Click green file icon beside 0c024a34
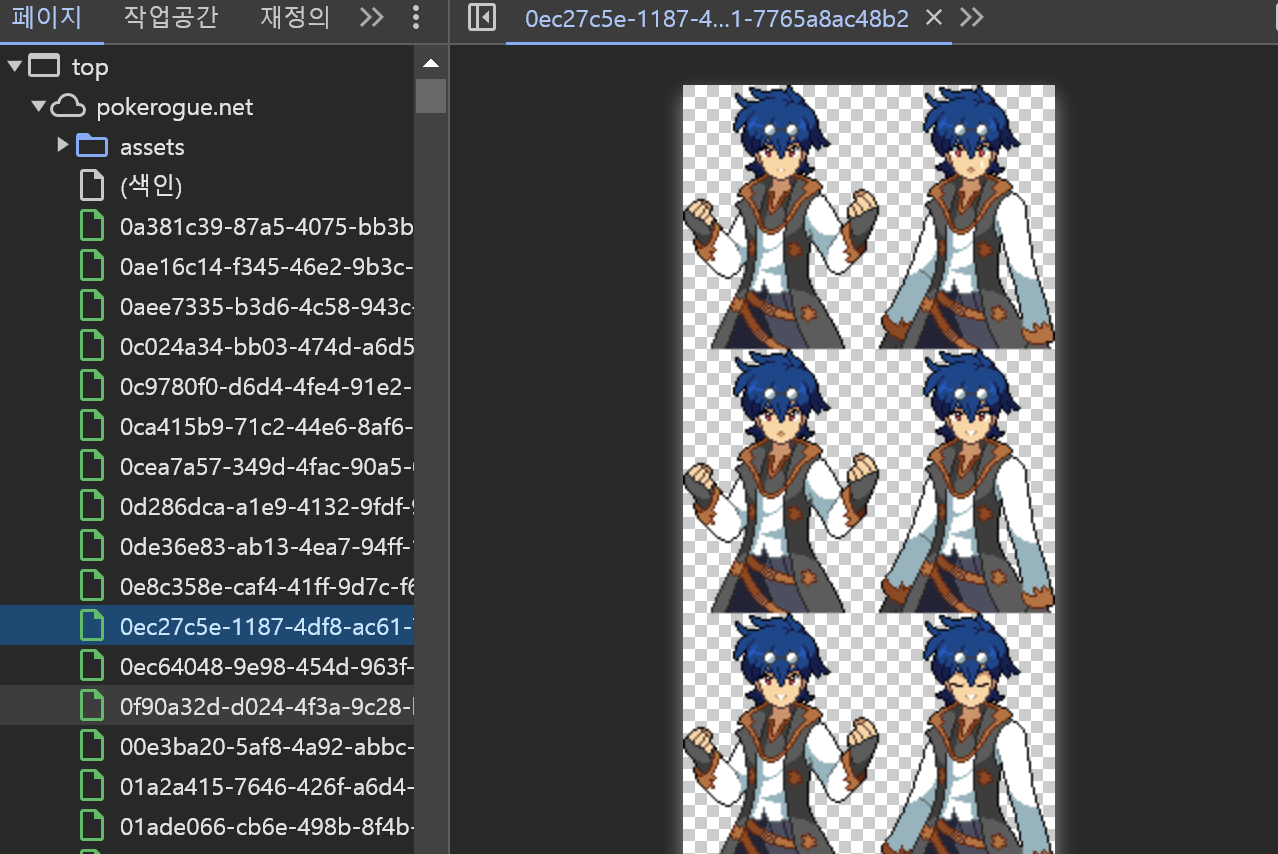Screen dimensions: 1278x854 pyautogui.click(x=92, y=346)
